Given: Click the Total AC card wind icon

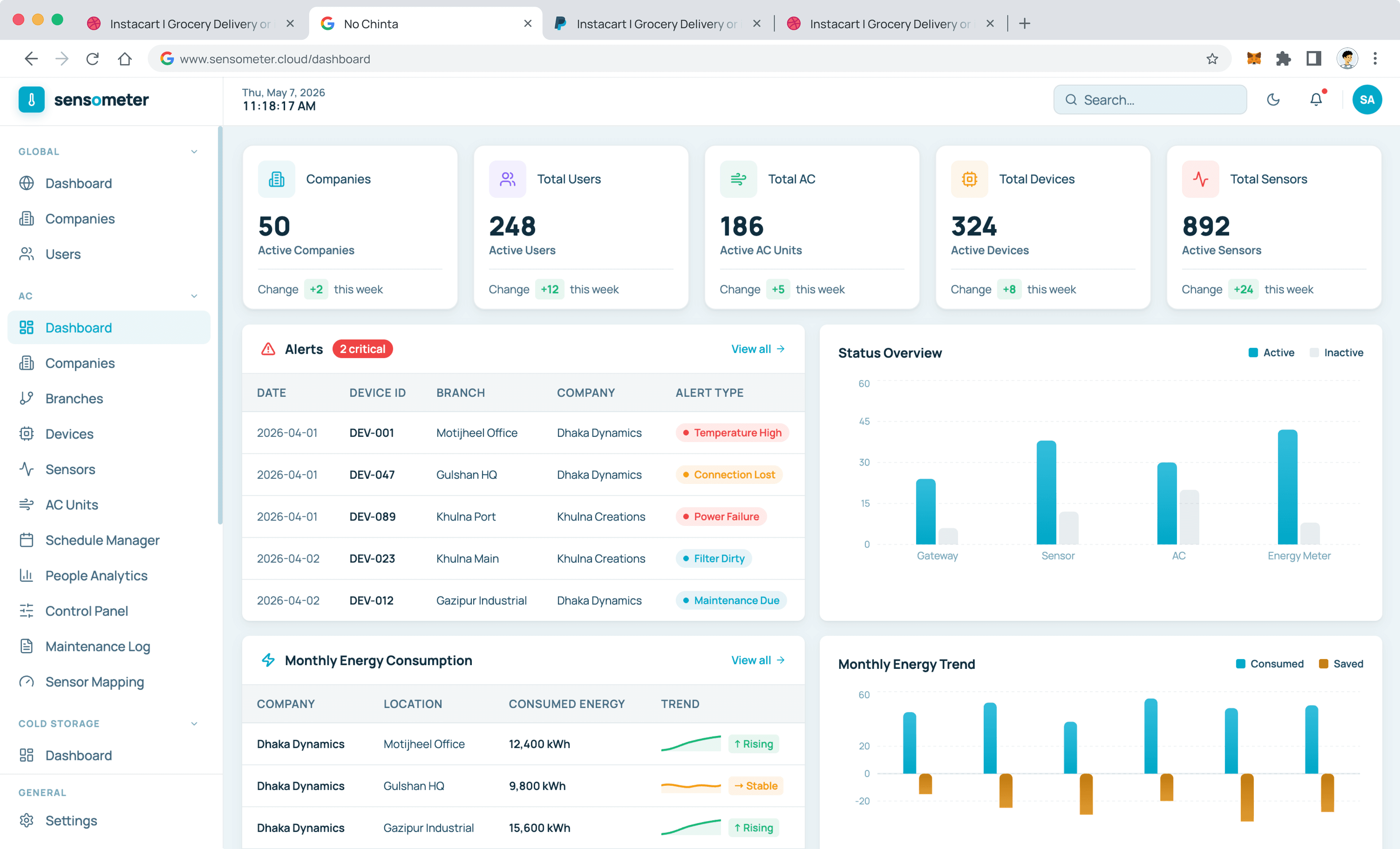Looking at the screenshot, I should (x=738, y=179).
